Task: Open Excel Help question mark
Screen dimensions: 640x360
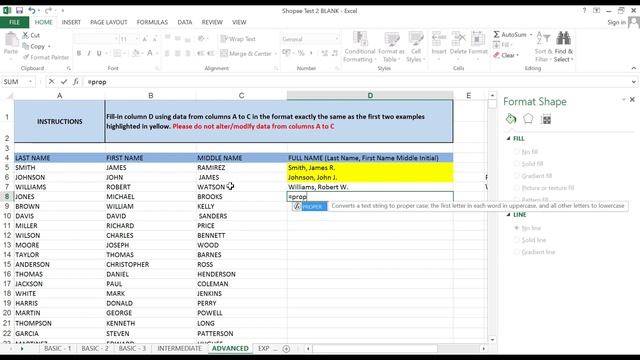Action: [584, 11]
